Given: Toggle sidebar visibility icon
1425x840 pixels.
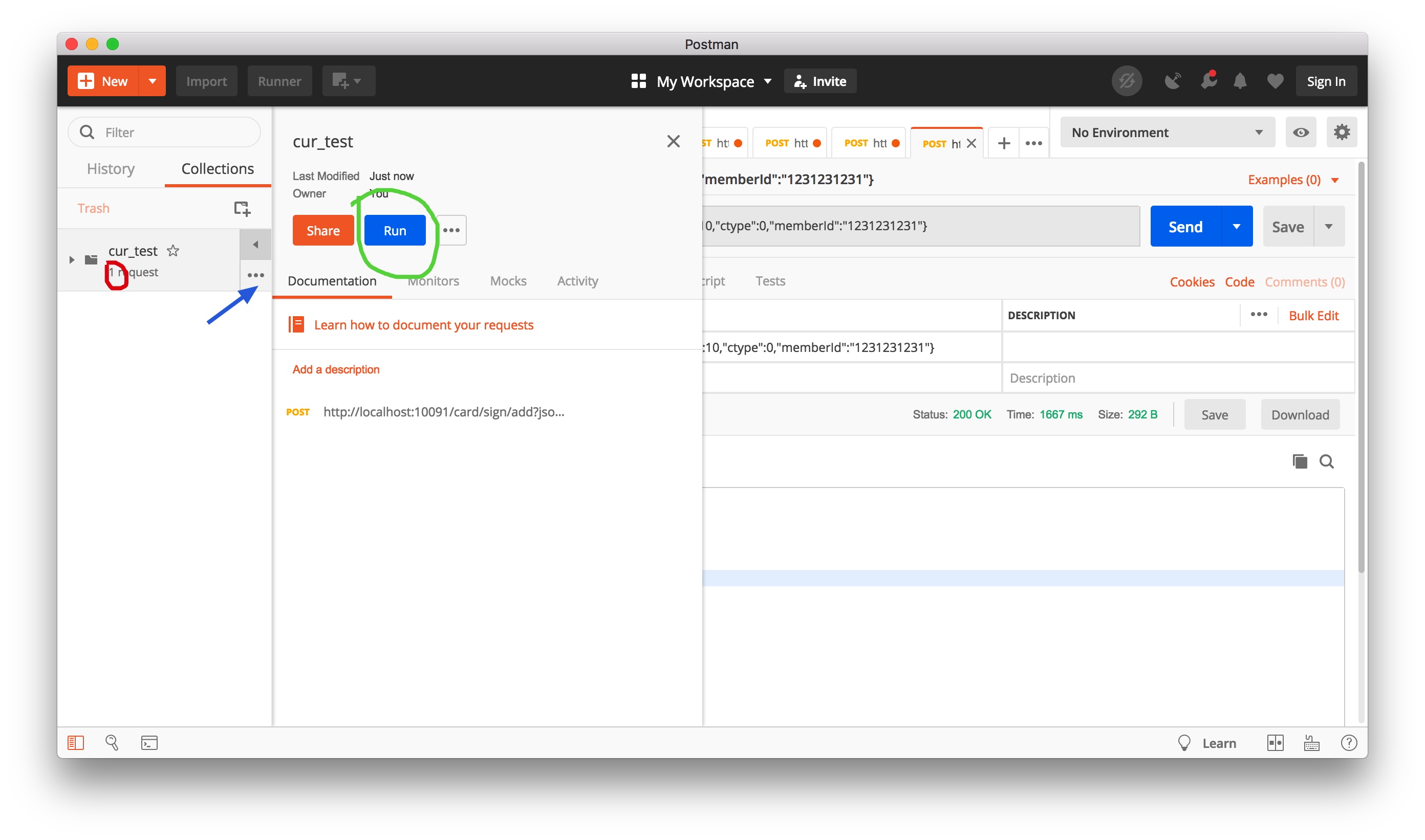Looking at the screenshot, I should 76,743.
